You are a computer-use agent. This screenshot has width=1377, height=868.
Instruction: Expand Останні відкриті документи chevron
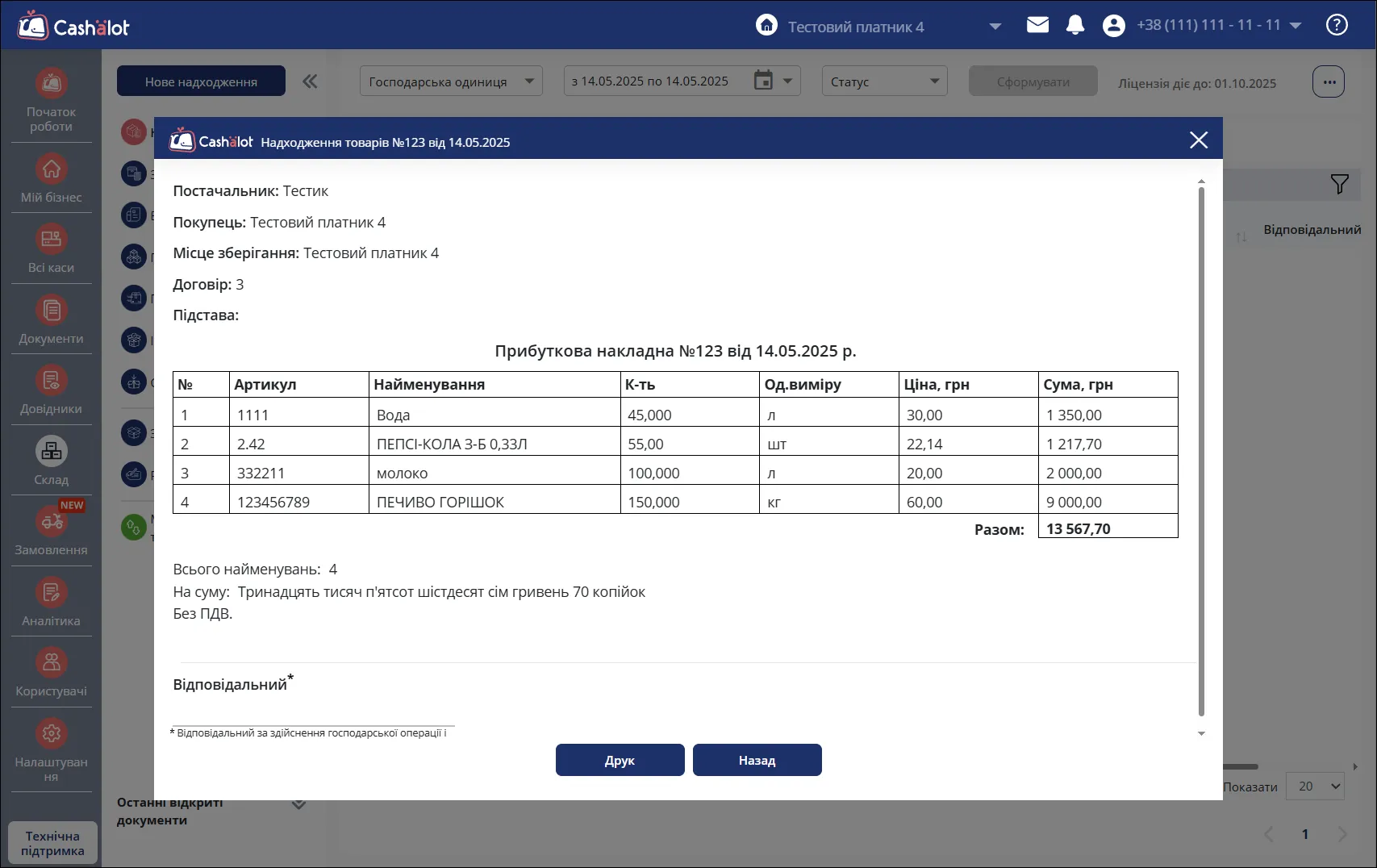tap(298, 803)
